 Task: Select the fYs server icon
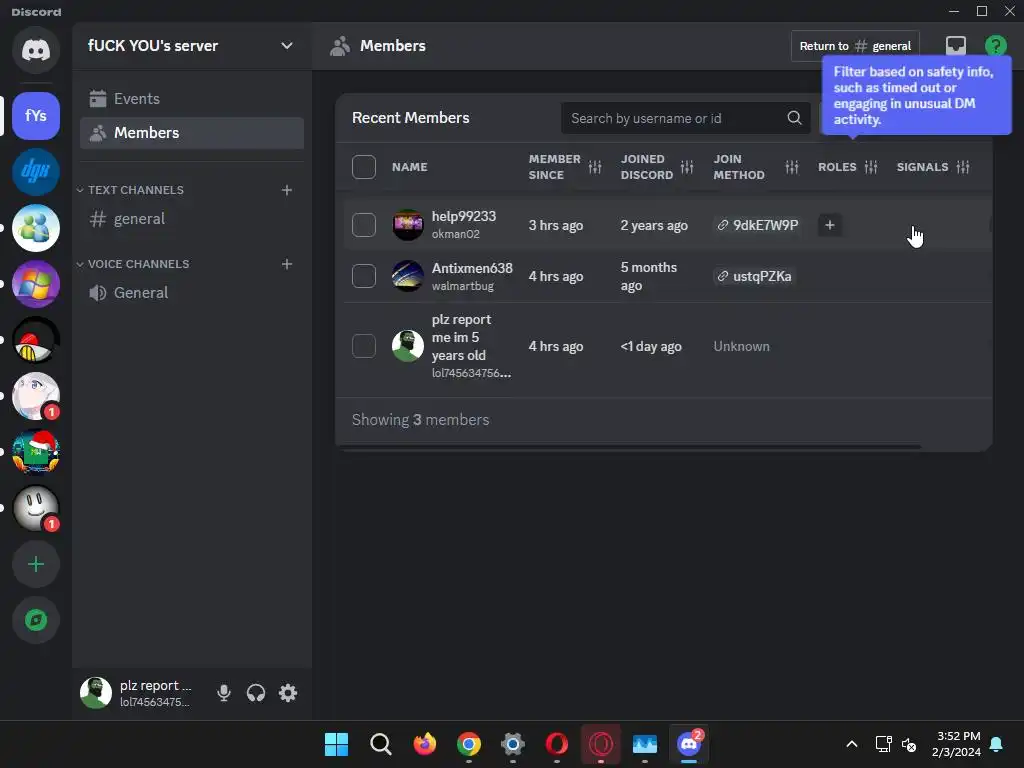pos(36,116)
